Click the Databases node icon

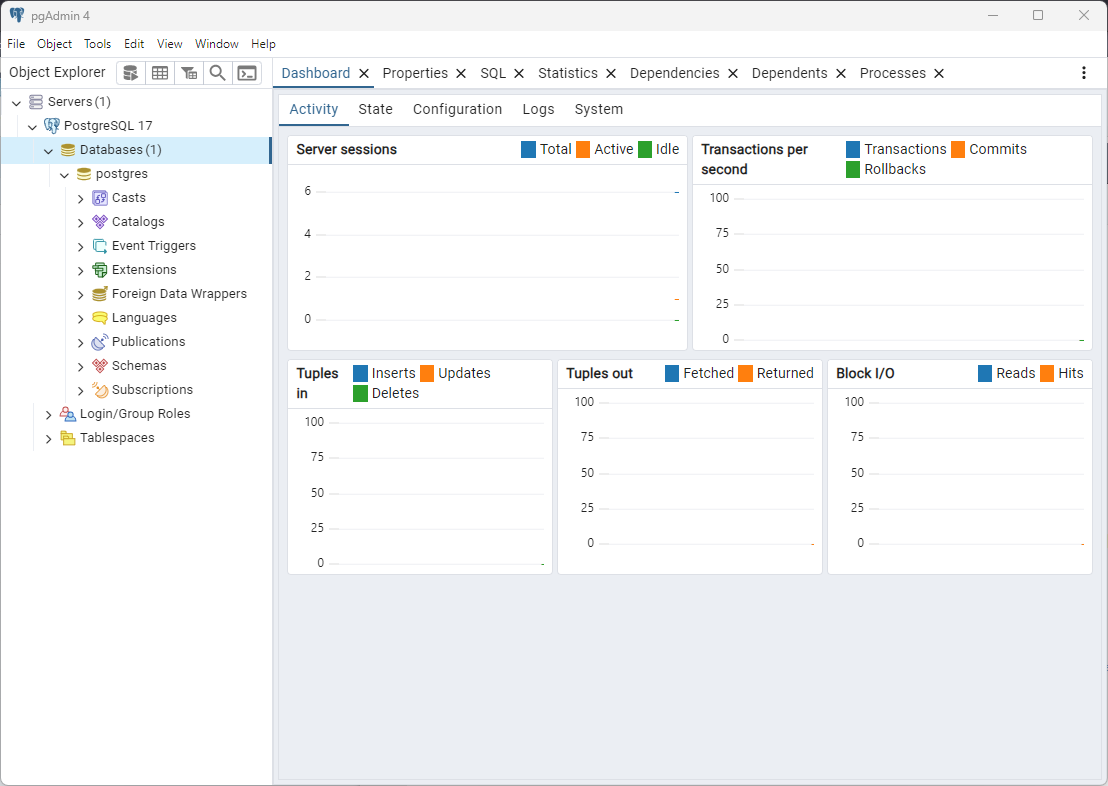coord(68,150)
